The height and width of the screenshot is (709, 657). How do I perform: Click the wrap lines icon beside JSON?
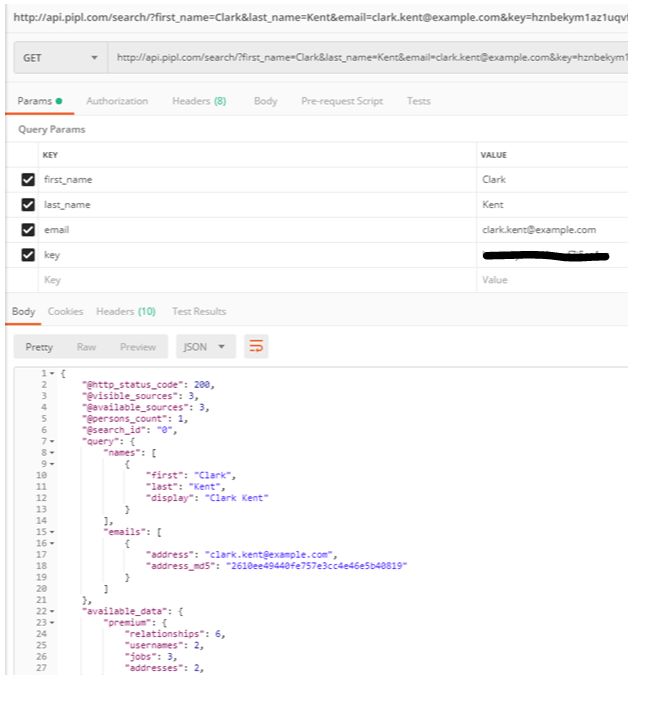coord(257,347)
